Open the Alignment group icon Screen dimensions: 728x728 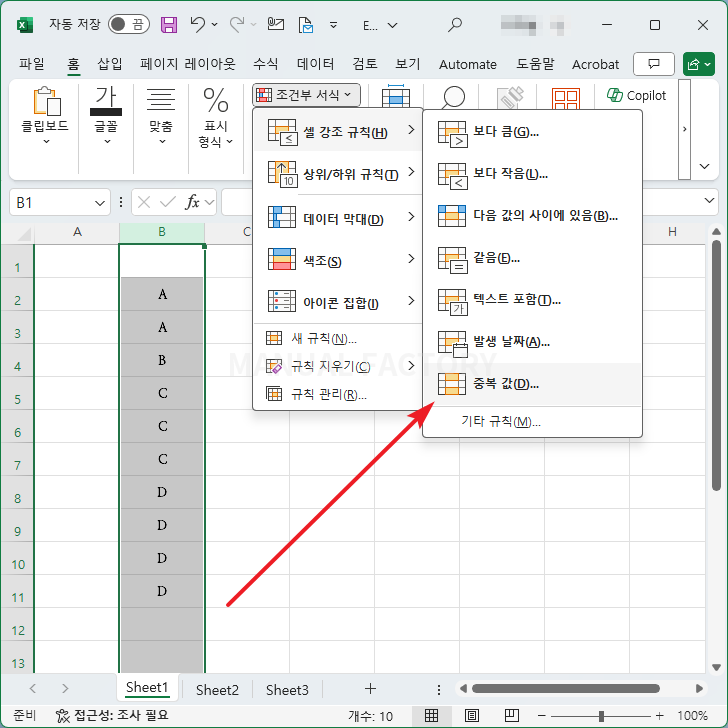click(x=161, y=100)
